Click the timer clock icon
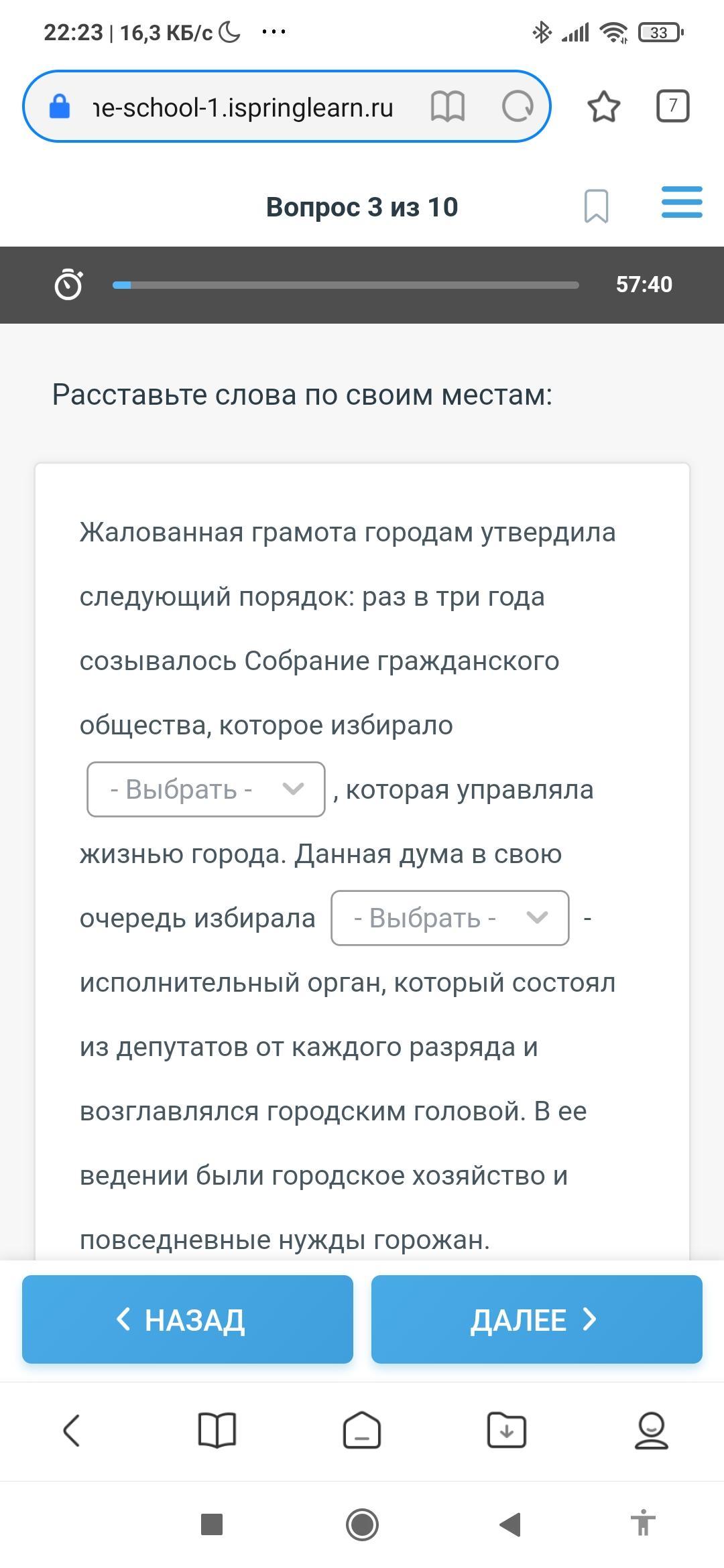Image resolution: width=724 pixels, height=1568 pixels. tap(68, 284)
